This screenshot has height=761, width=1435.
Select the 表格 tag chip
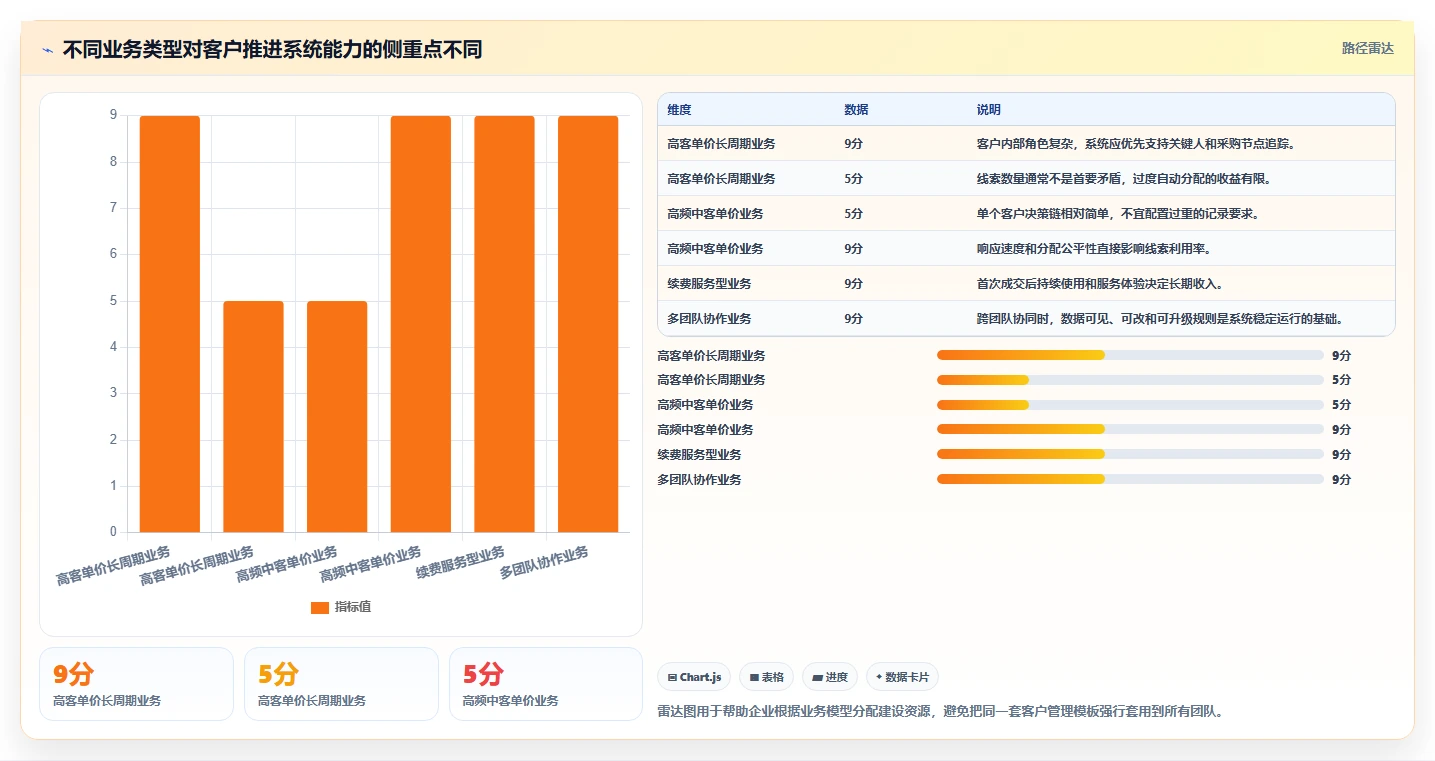[x=766, y=677]
